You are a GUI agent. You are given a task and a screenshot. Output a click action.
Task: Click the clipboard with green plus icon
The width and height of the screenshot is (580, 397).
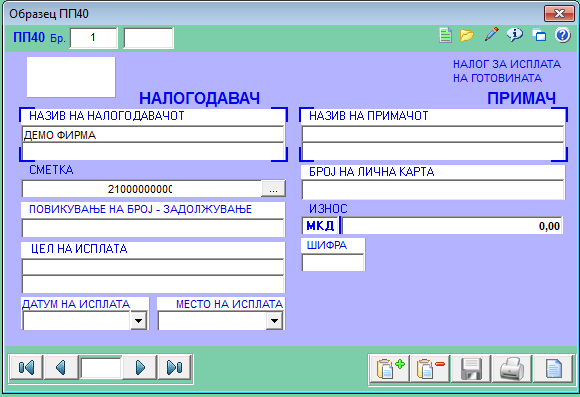coord(390,369)
